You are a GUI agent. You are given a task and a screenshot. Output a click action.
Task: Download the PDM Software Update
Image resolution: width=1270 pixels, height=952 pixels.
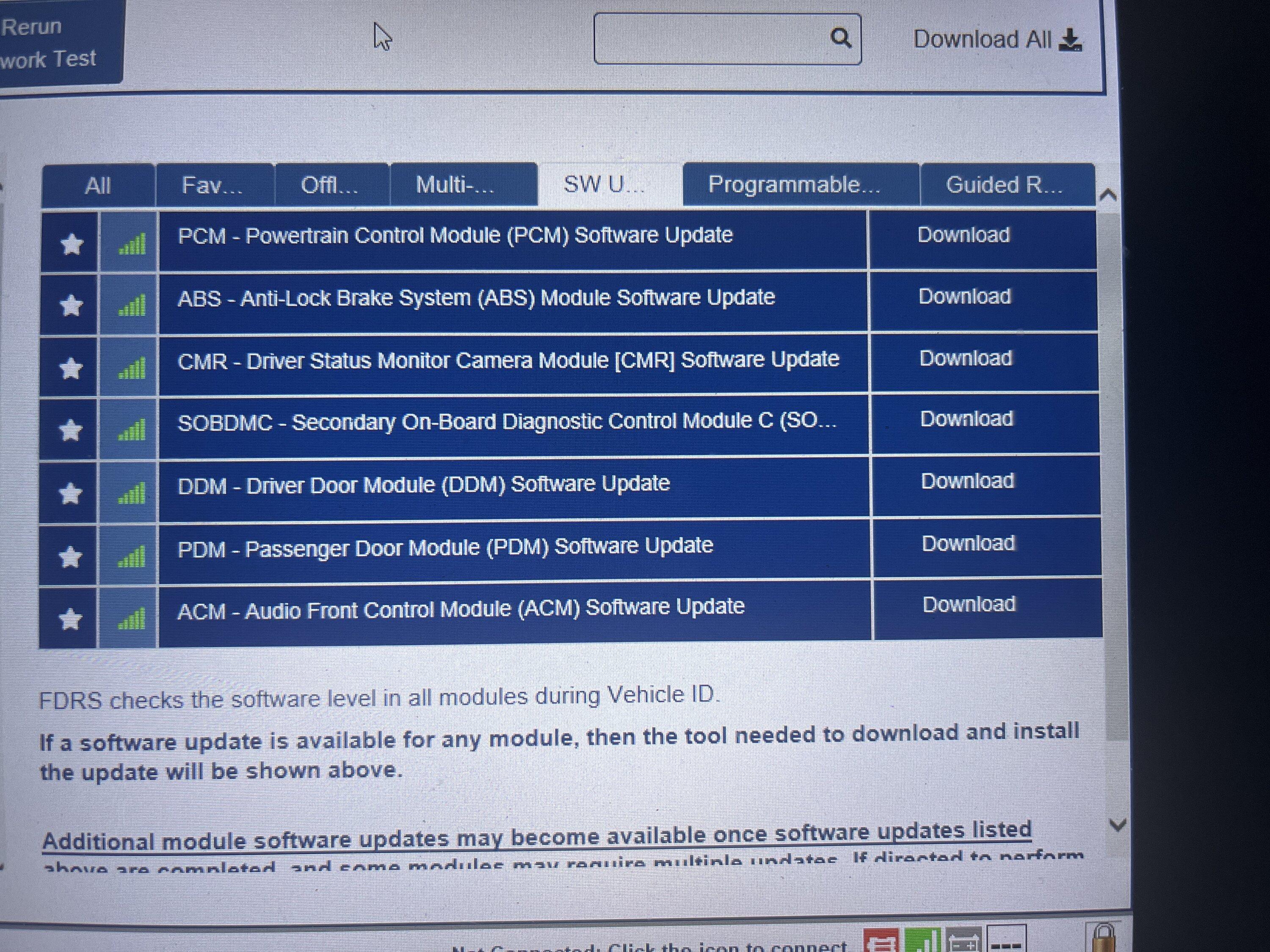point(968,543)
